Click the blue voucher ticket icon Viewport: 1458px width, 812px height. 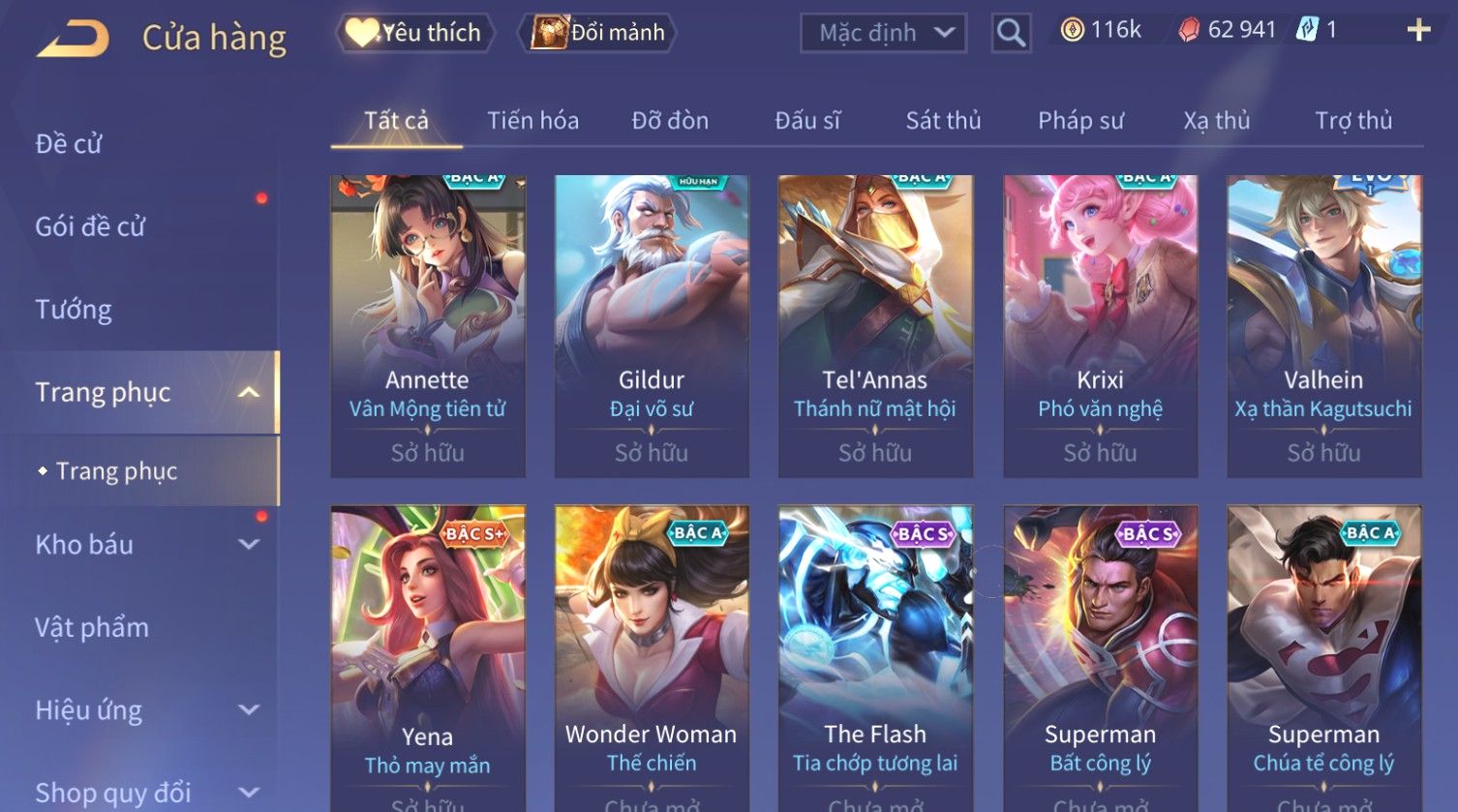pos(1307,31)
